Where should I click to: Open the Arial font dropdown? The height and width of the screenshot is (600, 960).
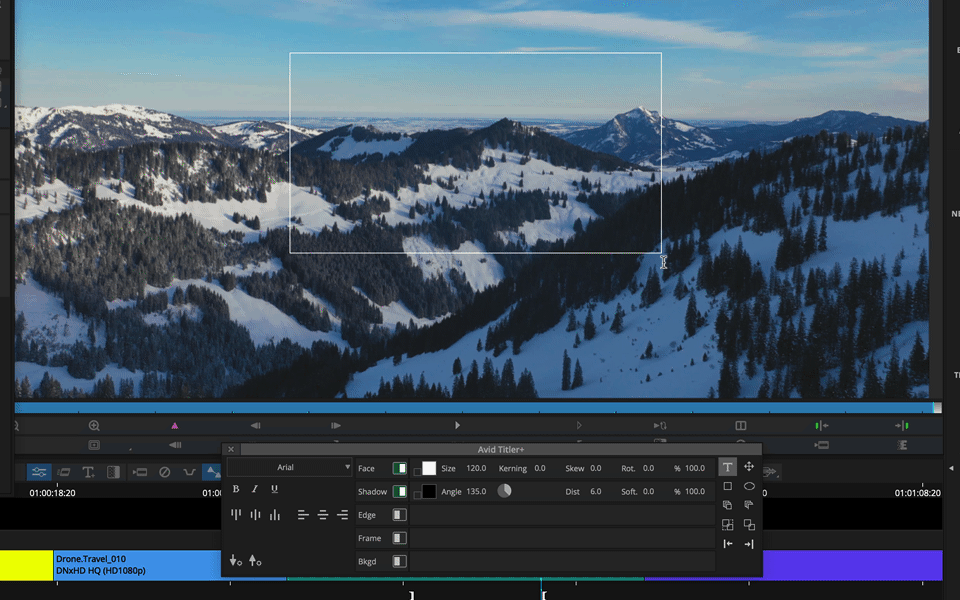point(289,467)
